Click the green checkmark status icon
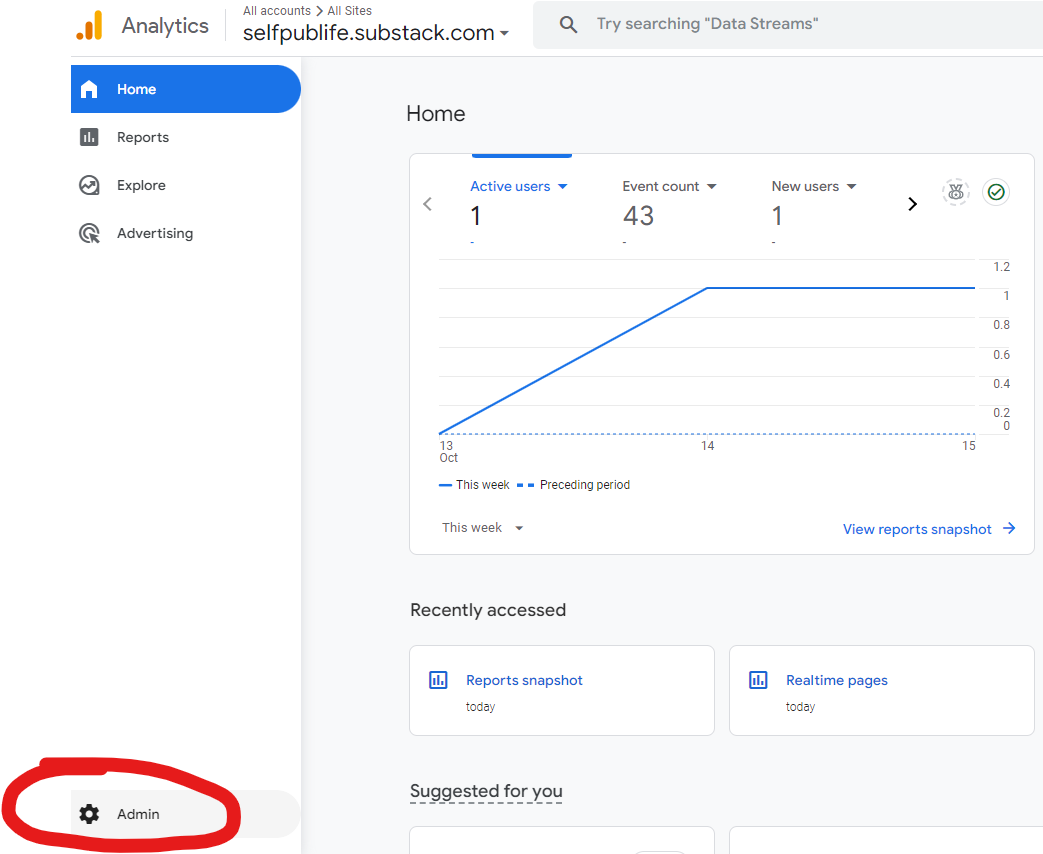 [996, 192]
